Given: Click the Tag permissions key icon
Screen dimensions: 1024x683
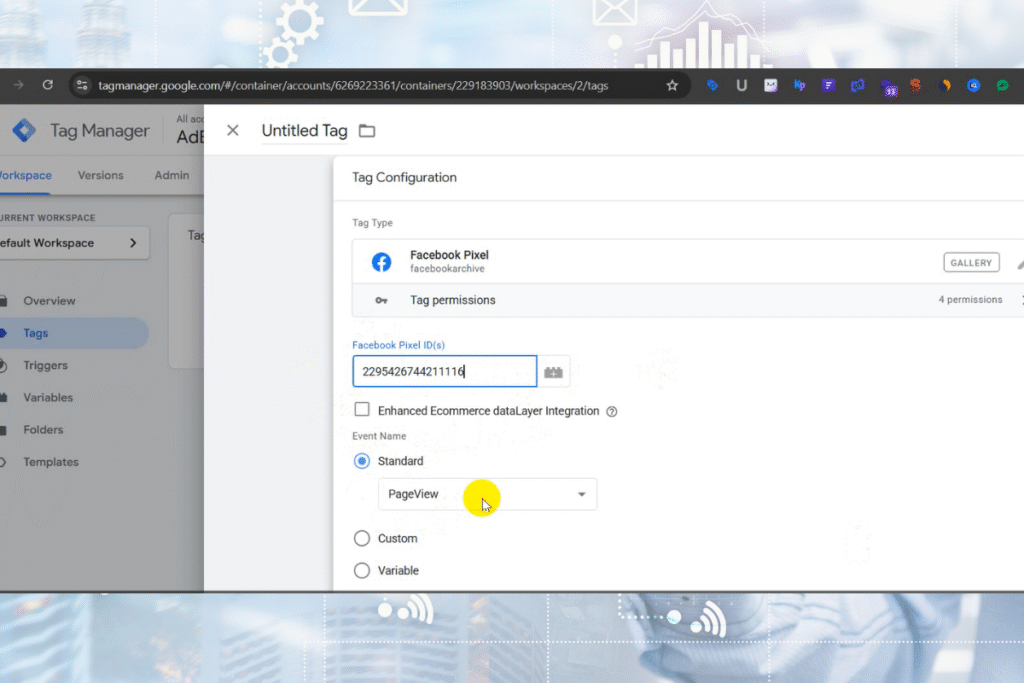Looking at the screenshot, I should [381, 300].
